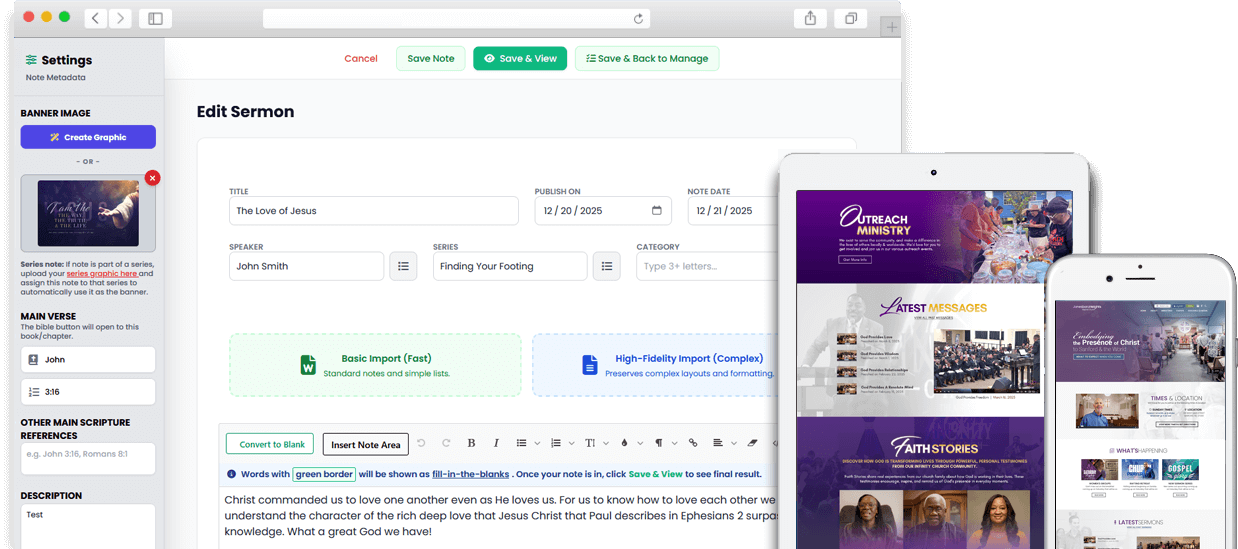
Task: Open calendar picker in Publish On field
Action: pos(657,211)
